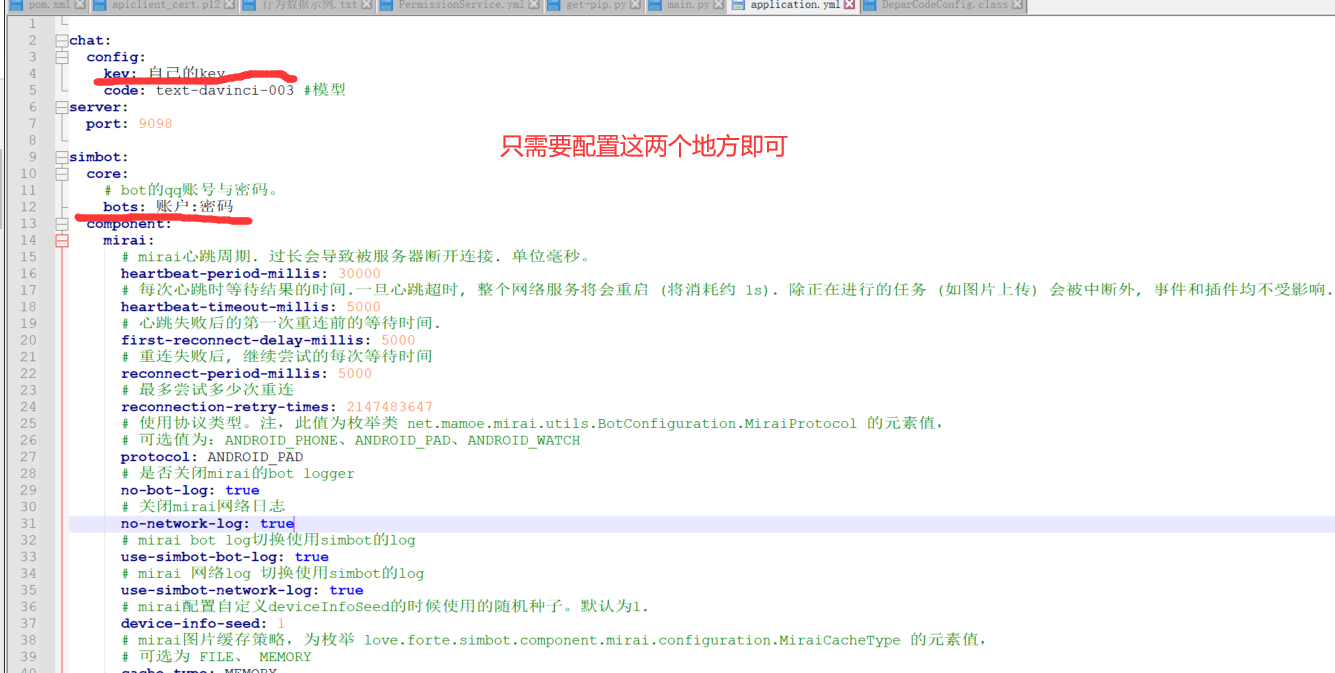Collapse the simbot block fold marker
The height and width of the screenshot is (673, 1335).
pos(62,157)
